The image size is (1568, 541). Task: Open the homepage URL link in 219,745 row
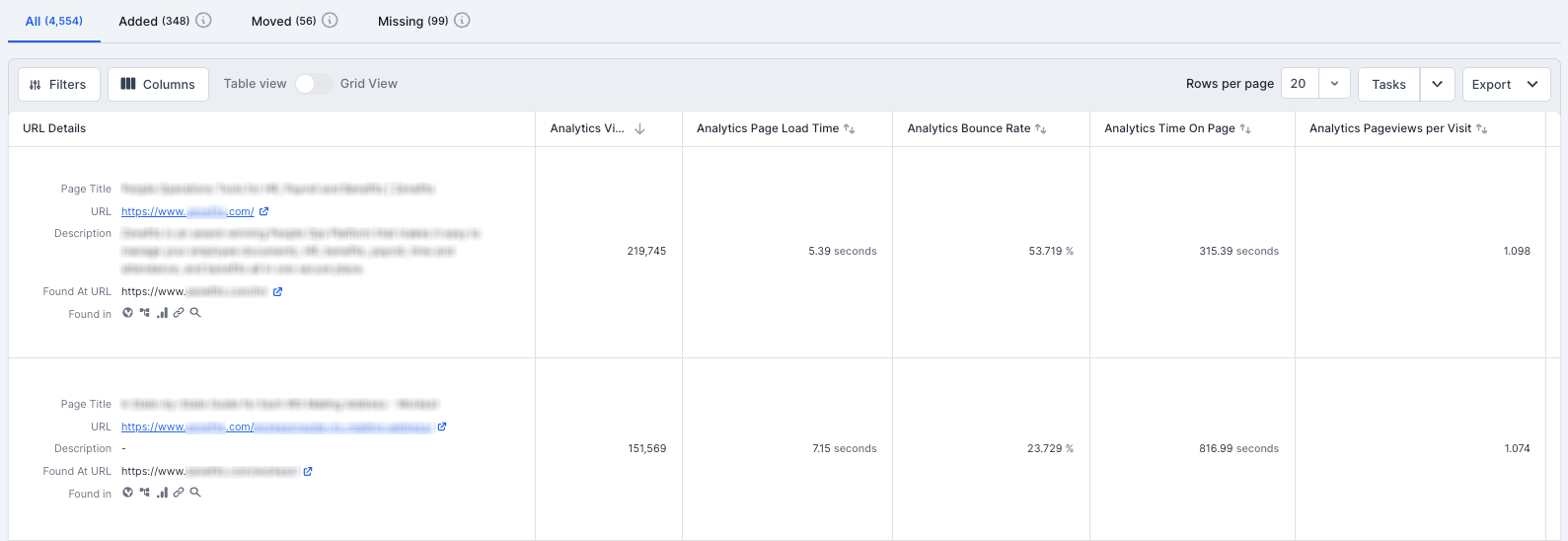tap(187, 211)
